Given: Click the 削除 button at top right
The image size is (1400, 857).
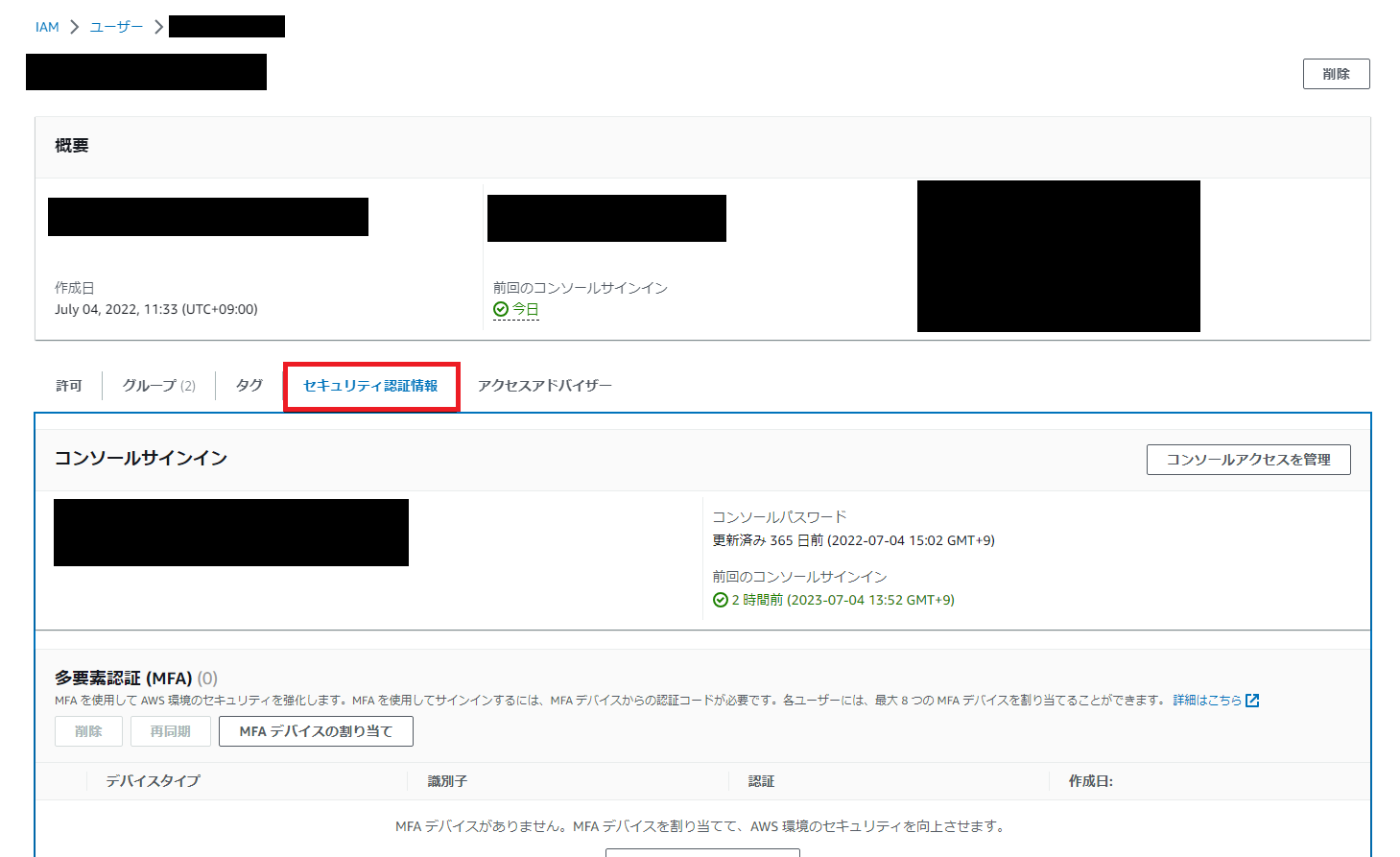Looking at the screenshot, I should (1335, 73).
